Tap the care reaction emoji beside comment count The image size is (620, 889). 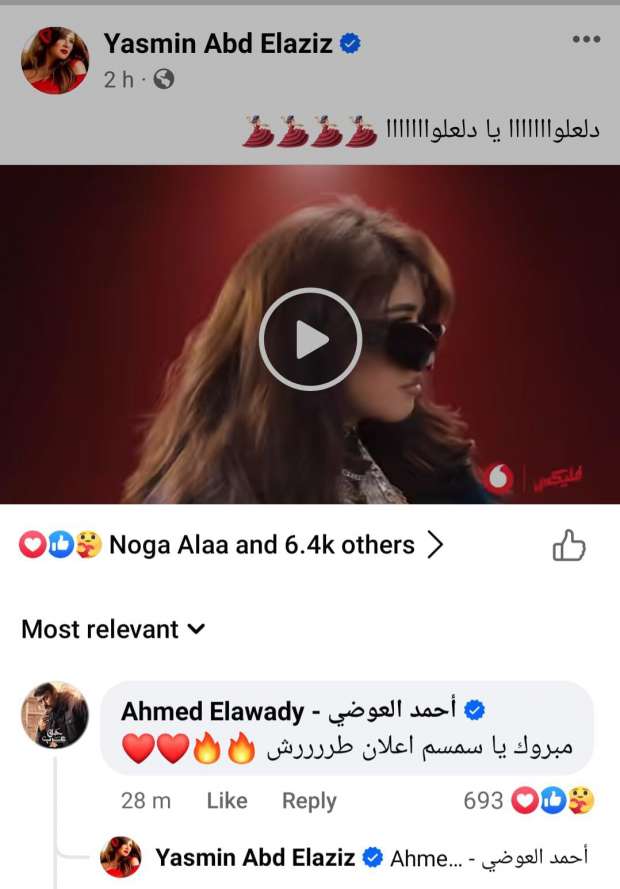581,801
